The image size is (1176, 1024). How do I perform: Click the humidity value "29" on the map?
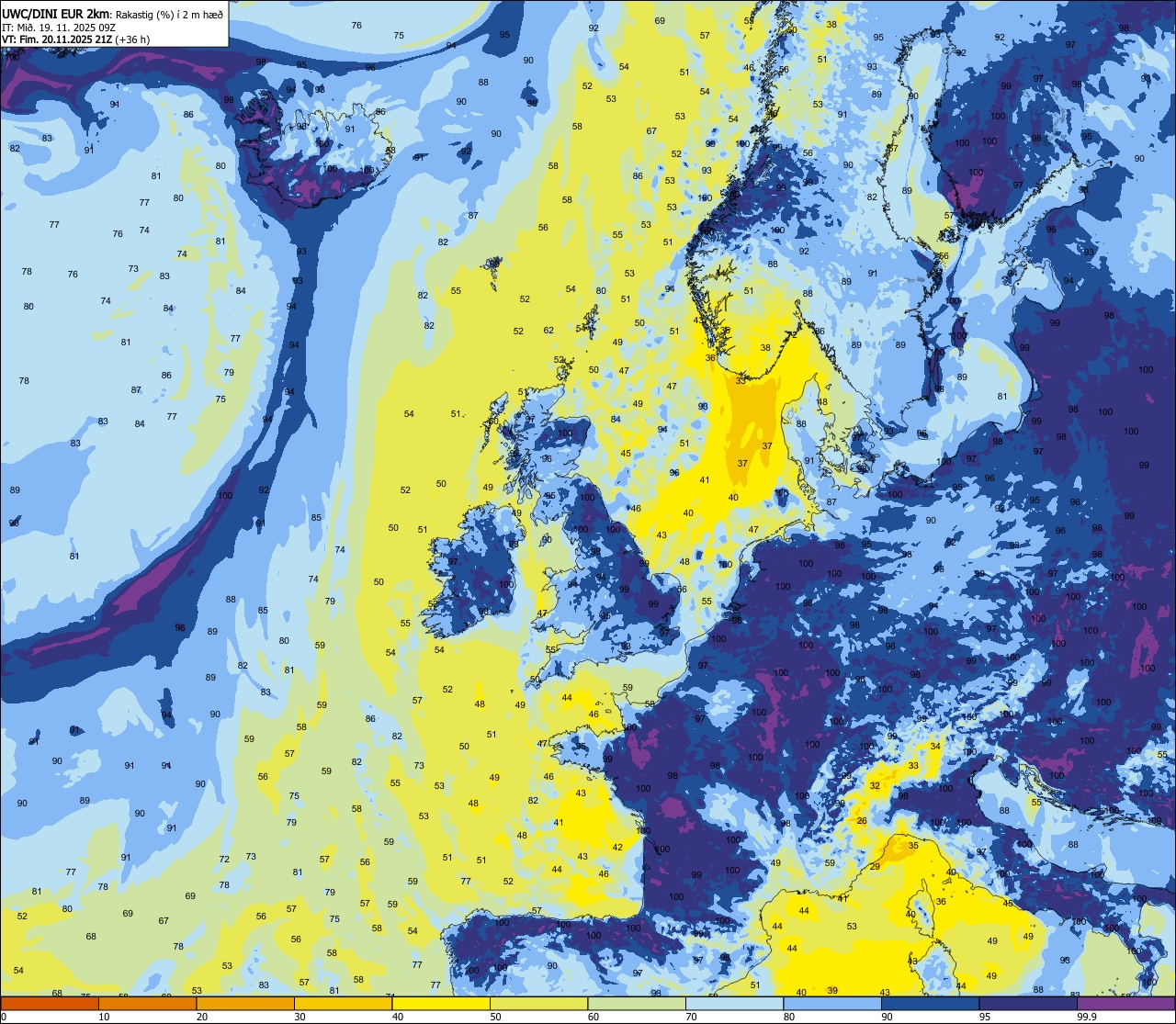coord(875,867)
